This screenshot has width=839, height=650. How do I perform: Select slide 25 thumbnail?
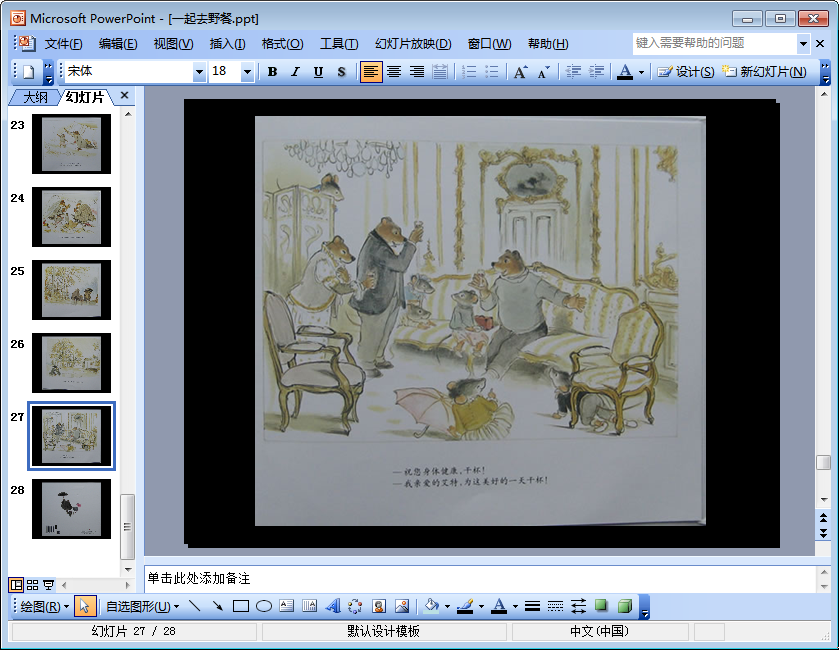pos(71,290)
